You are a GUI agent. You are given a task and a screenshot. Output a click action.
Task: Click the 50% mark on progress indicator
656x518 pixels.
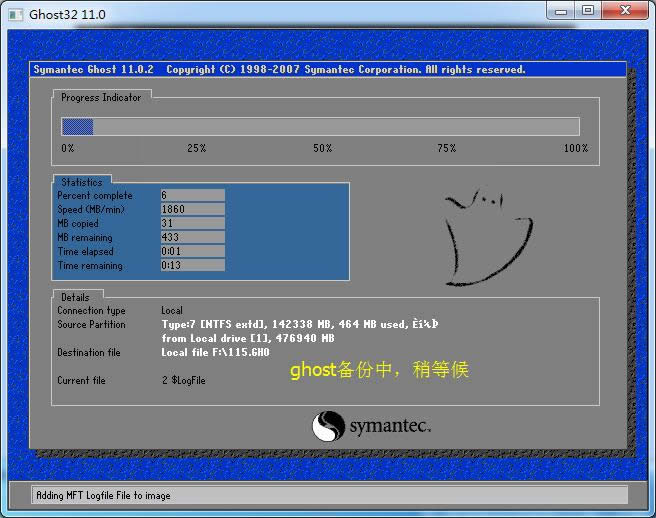322,148
